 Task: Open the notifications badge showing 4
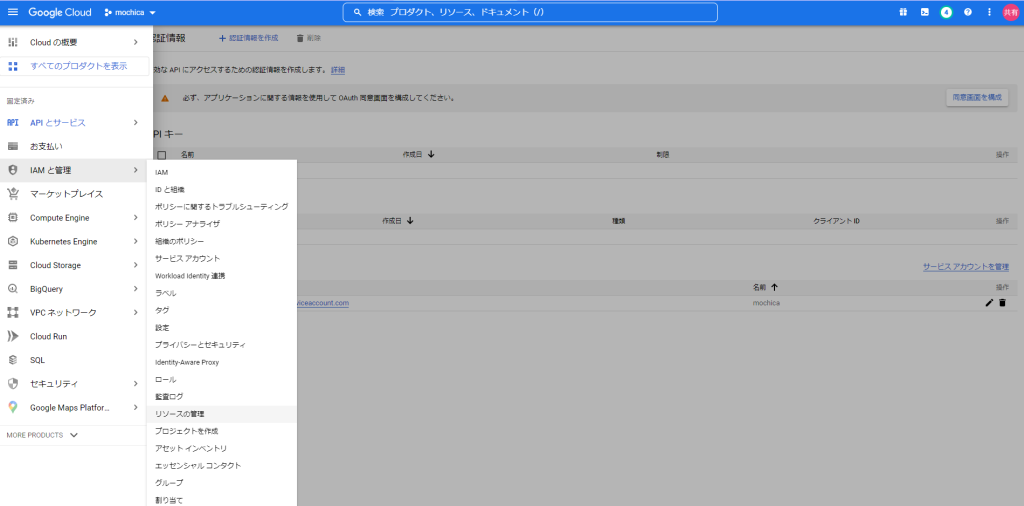click(x=946, y=12)
